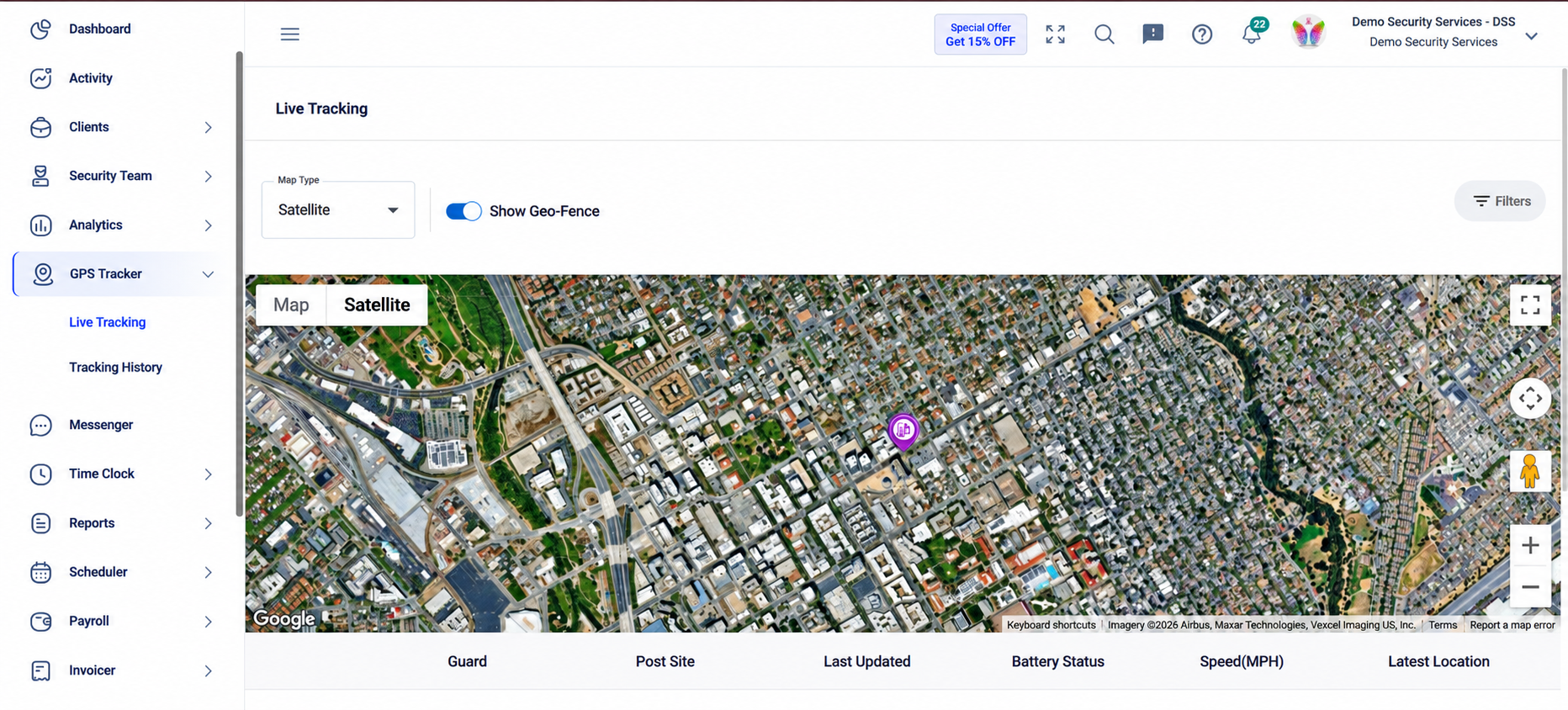The width and height of the screenshot is (1568, 710).
Task: Expand the Payroll submenu chevron
Action: [x=208, y=622]
